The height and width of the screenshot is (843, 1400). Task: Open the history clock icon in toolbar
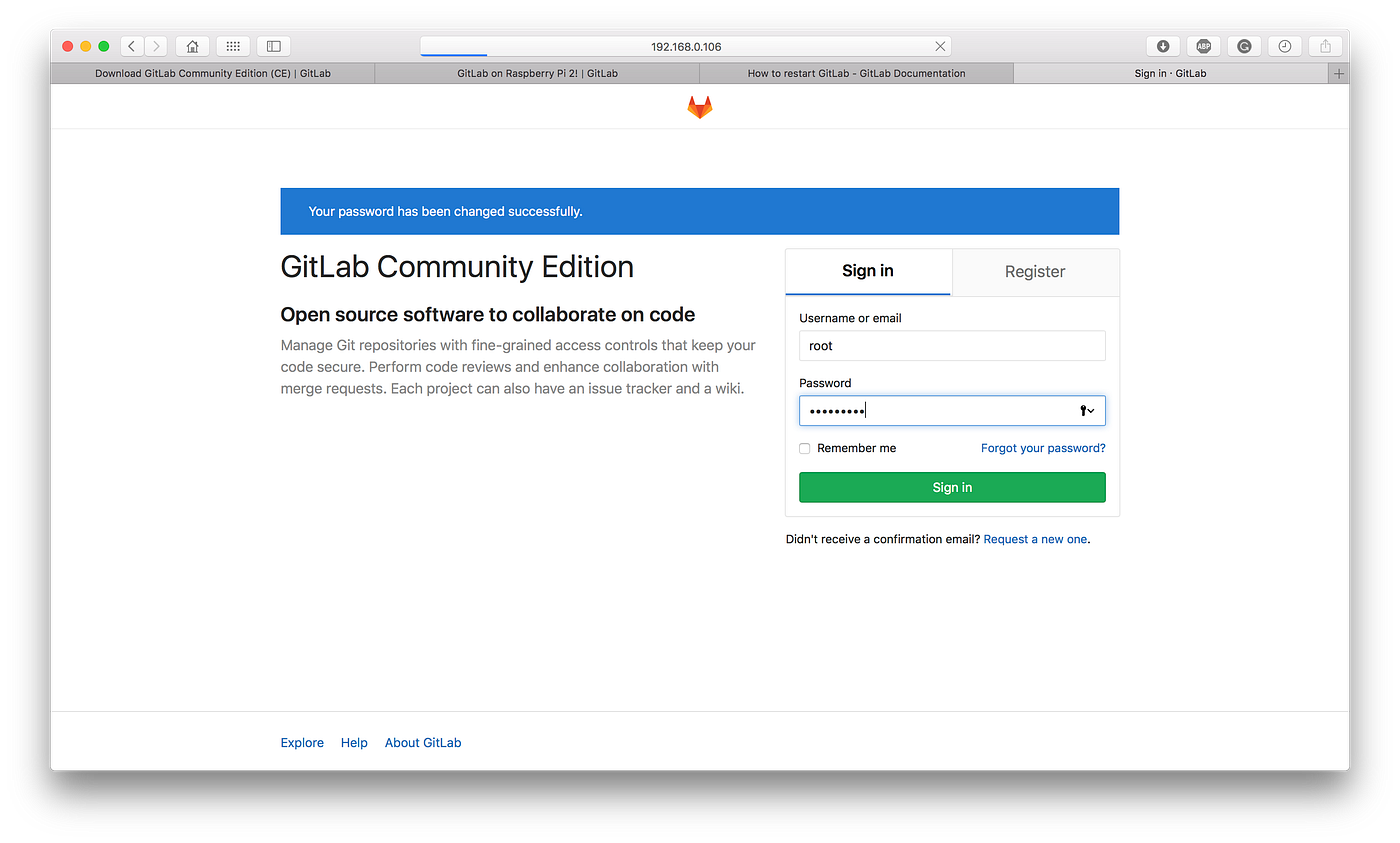tap(1284, 46)
